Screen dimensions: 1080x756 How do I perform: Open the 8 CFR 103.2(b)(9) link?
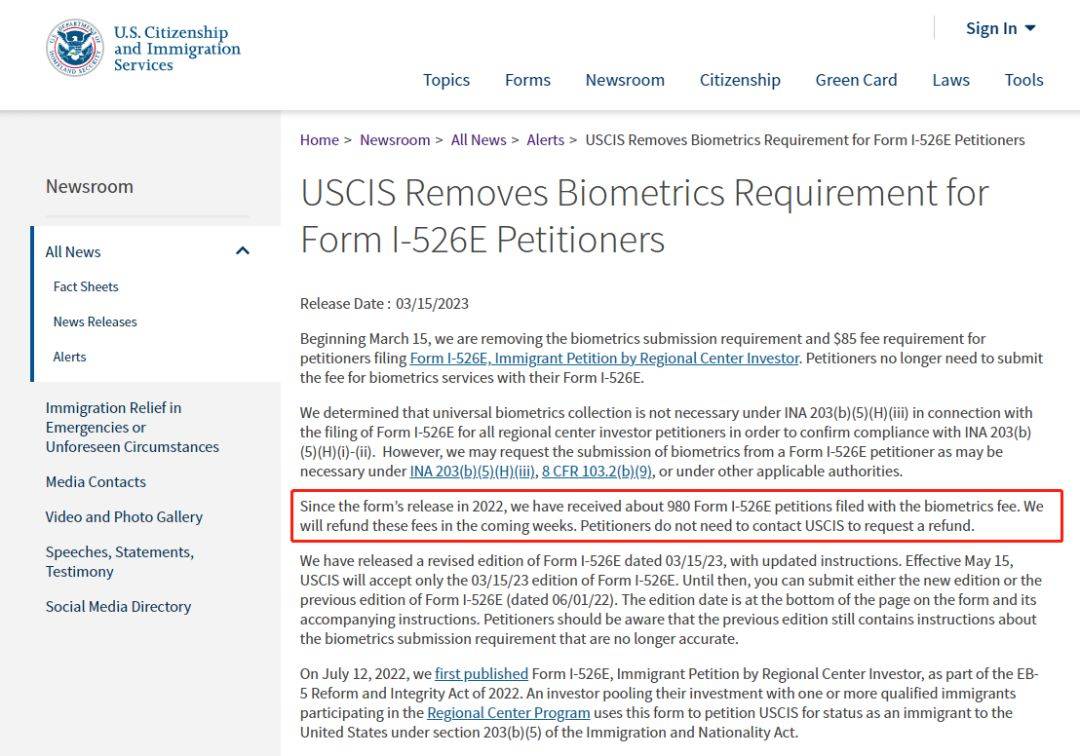(596, 471)
